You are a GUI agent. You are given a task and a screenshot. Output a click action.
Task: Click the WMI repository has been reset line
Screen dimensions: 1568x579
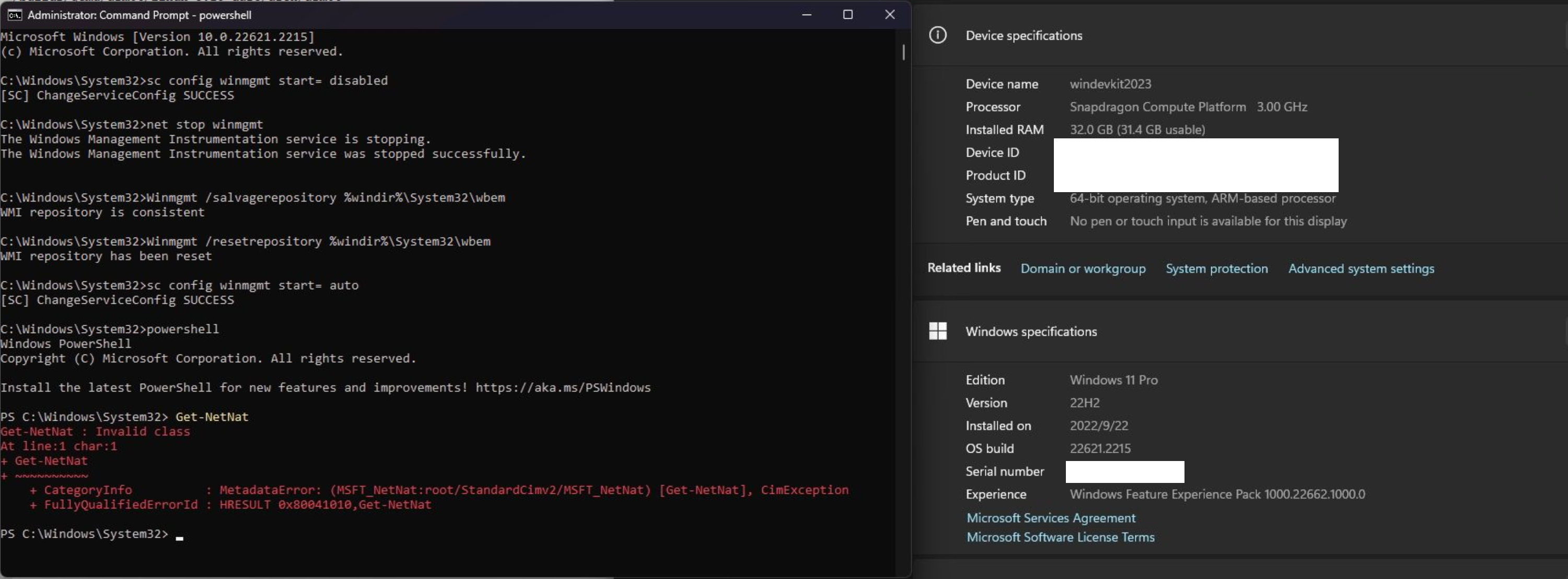(x=106, y=256)
